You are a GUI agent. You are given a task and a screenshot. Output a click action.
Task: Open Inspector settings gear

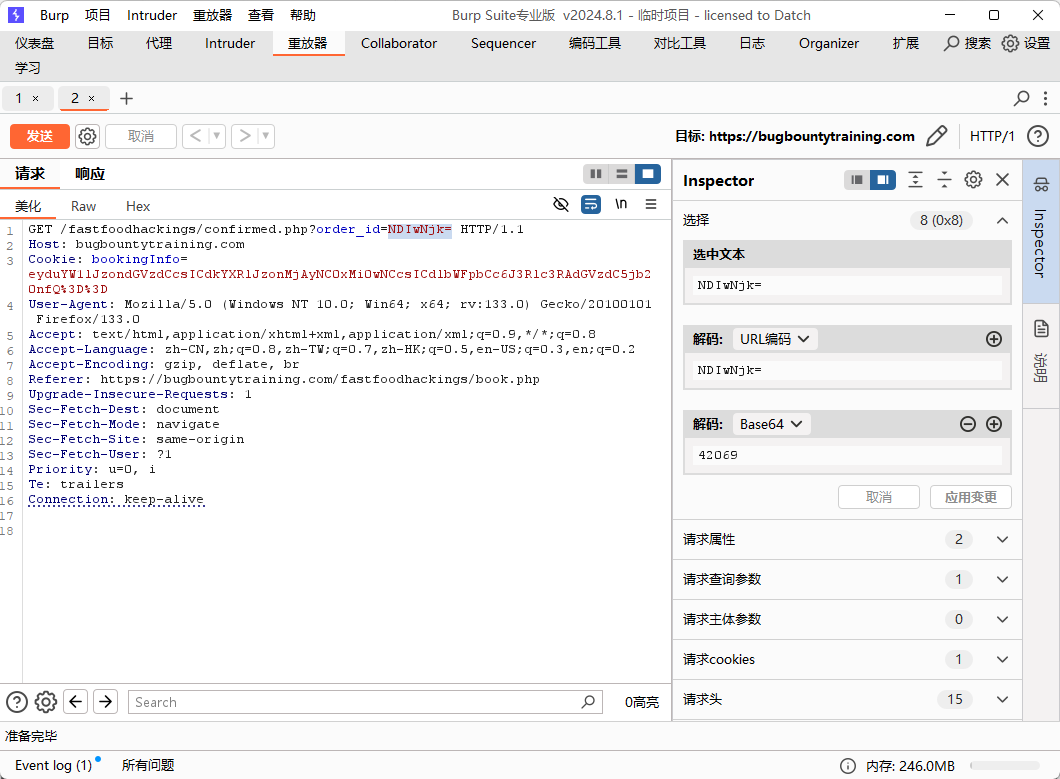[973, 180]
